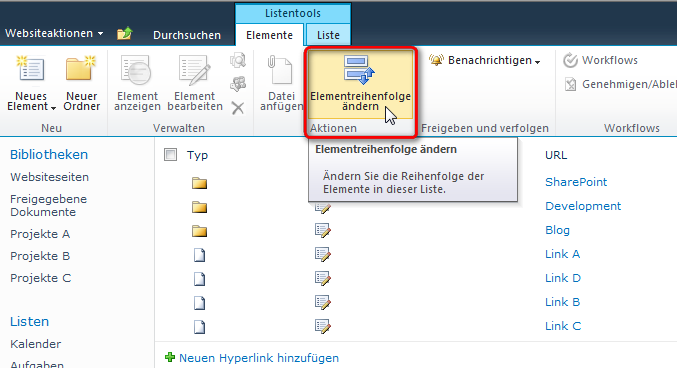Screen dimensions: 677x368
Task: Click the Element bearbeiten ribbon button
Action: point(195,83)
